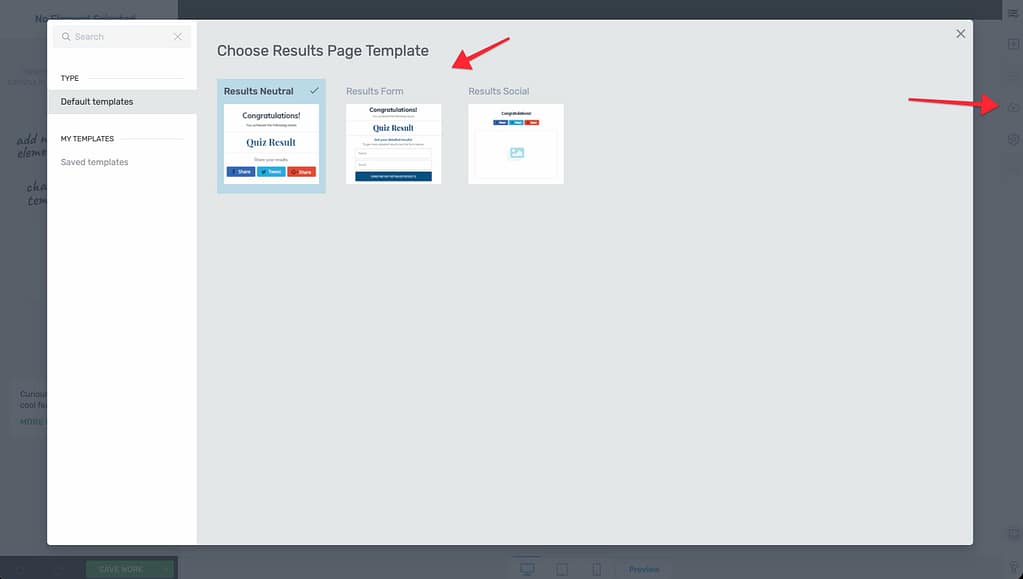1023x579 pixels.
Task: Switch to mobile preview icon
Action: [596, 569]
